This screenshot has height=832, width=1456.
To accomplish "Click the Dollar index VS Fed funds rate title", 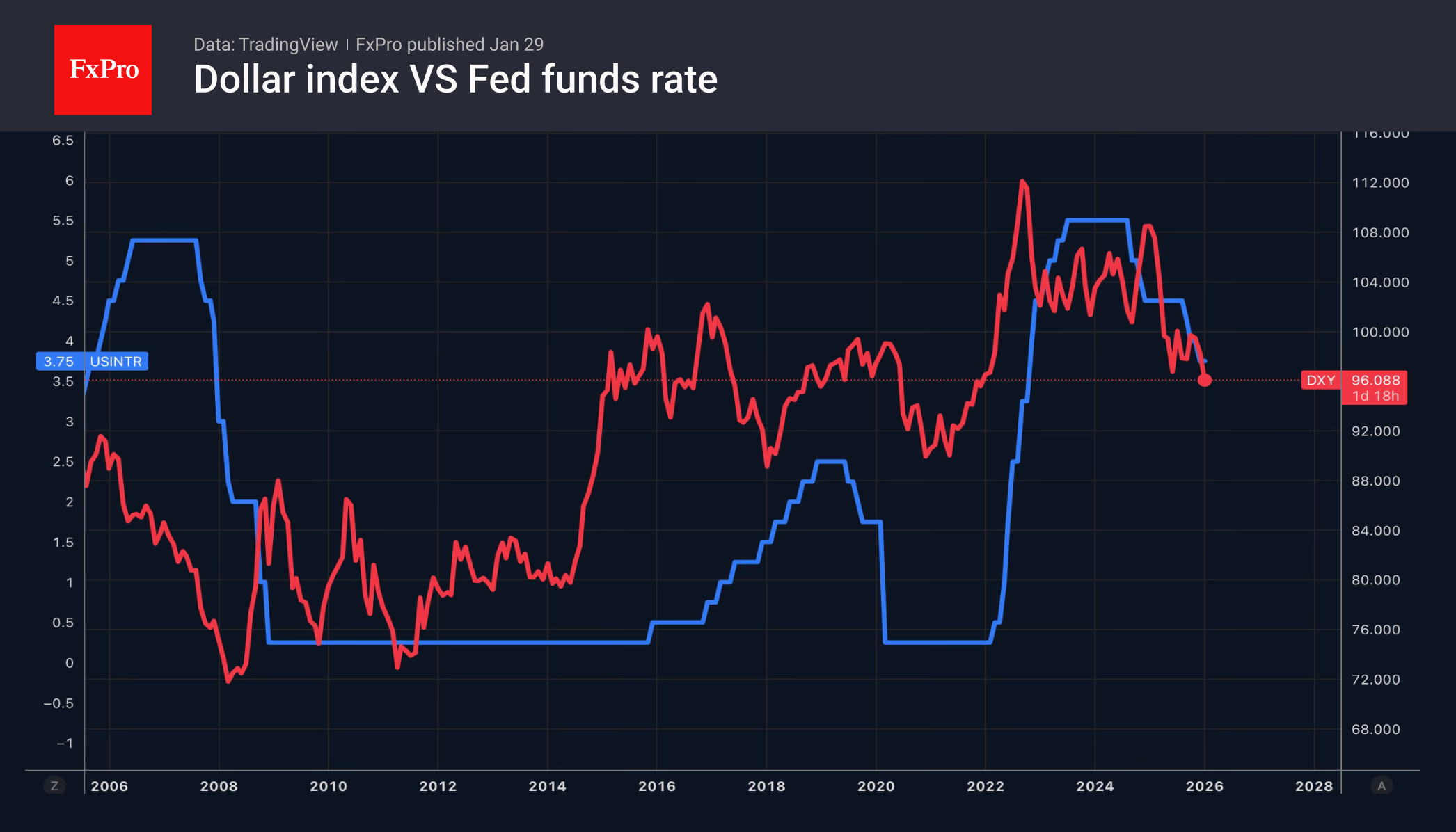I will (456, 79).
